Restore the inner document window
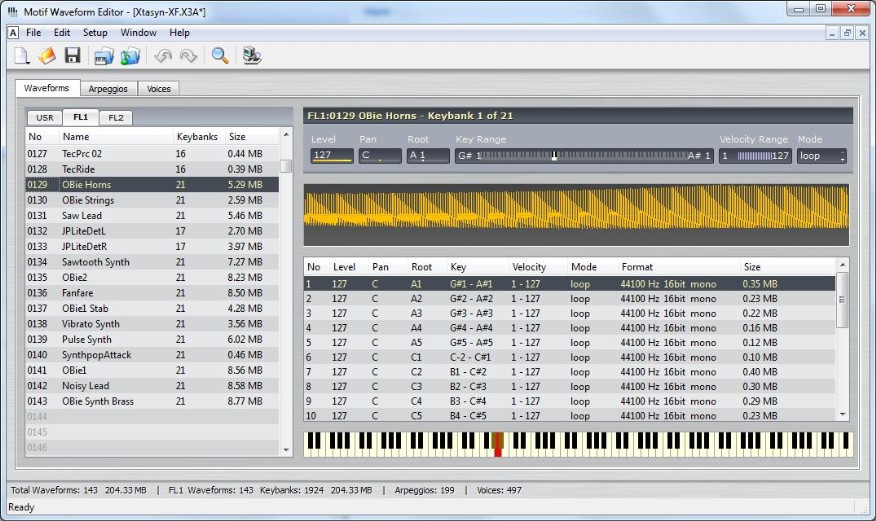The image size is (876, 521). [x=848, y=34]
